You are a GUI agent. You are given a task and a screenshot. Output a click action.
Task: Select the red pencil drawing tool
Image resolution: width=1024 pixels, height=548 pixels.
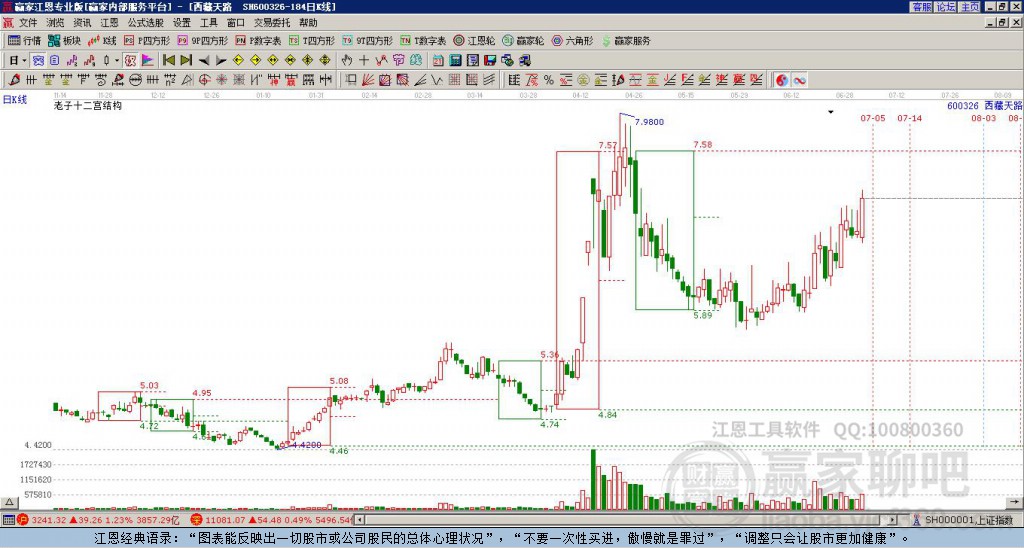click(14, 80)
